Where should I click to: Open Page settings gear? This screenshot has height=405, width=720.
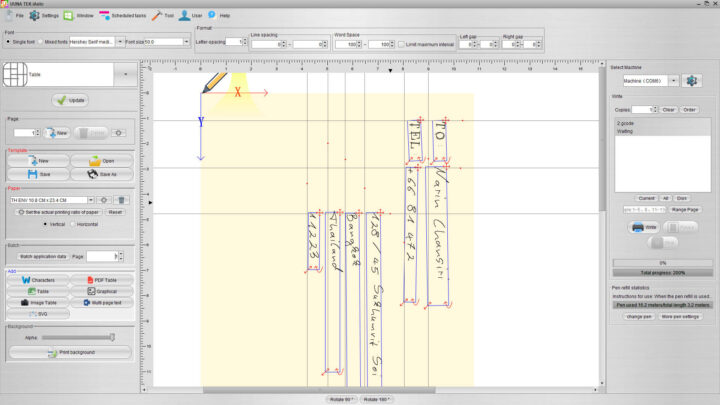pos(118,133)
